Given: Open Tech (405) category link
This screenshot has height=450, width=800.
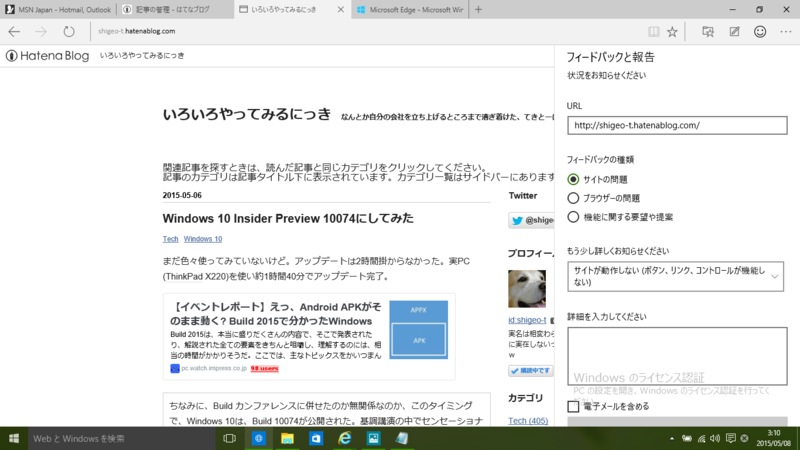Looking at the screenshot, I should coord(528,421).
